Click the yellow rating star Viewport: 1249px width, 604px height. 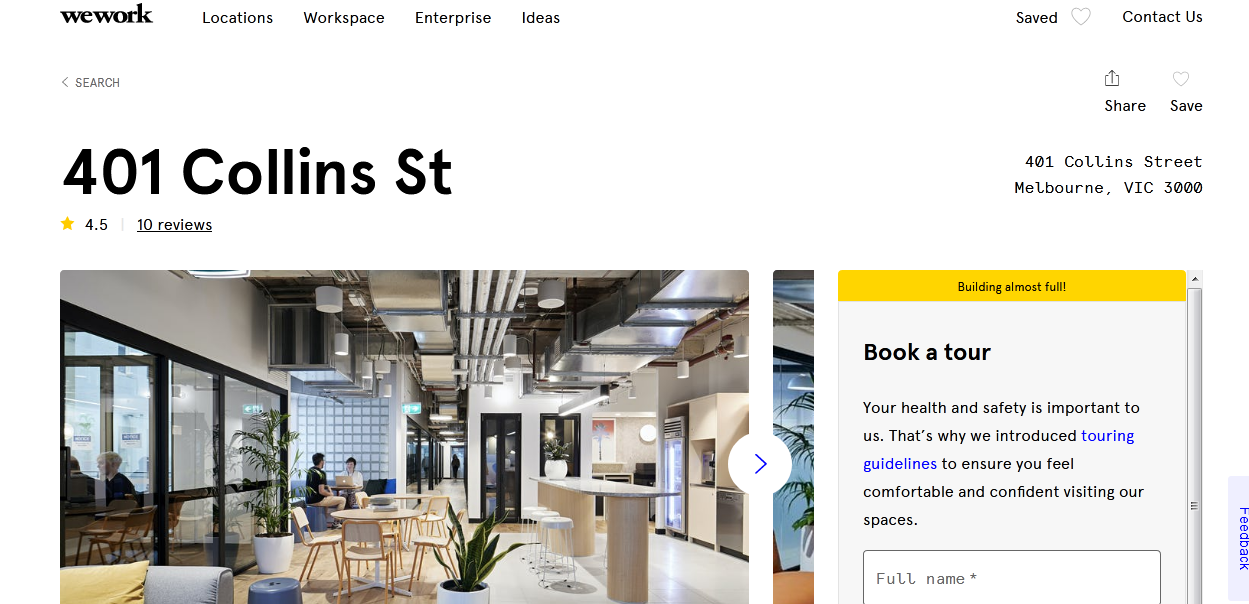[67, 224]
